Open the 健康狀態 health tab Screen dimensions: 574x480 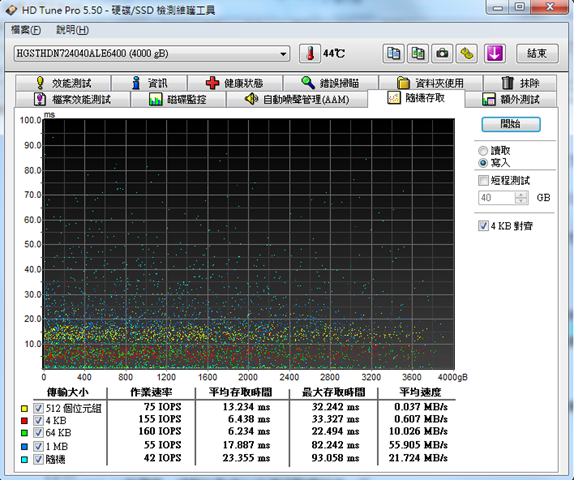pos(235,83)
